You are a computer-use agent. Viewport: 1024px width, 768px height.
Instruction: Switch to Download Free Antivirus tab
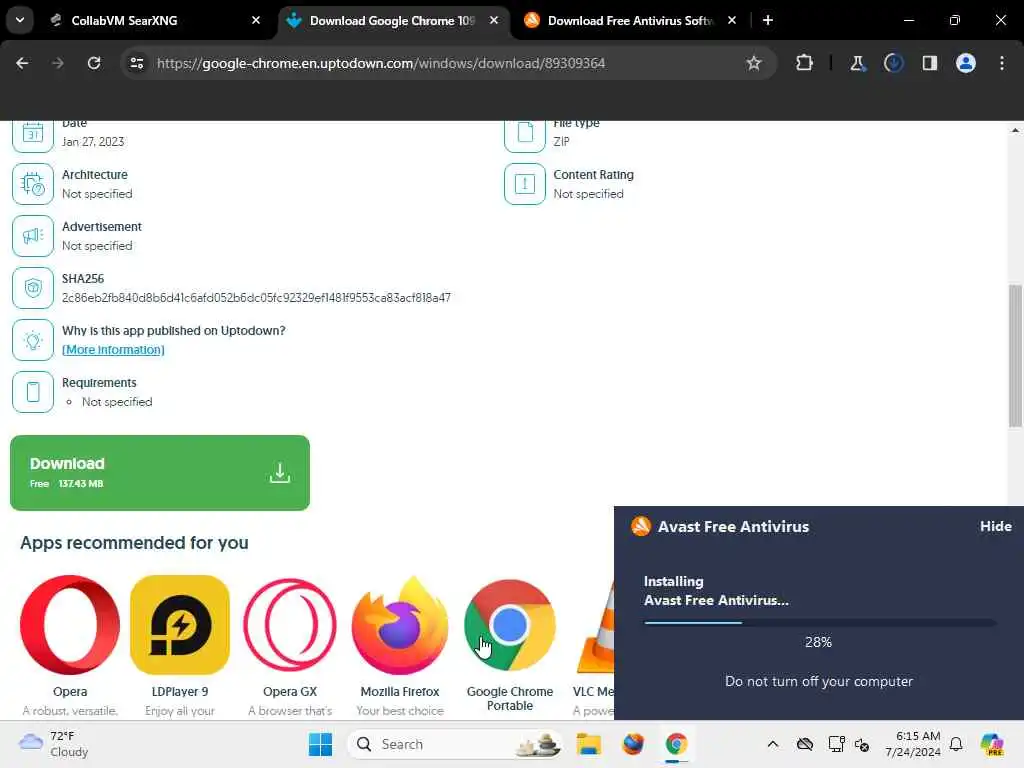630,21
